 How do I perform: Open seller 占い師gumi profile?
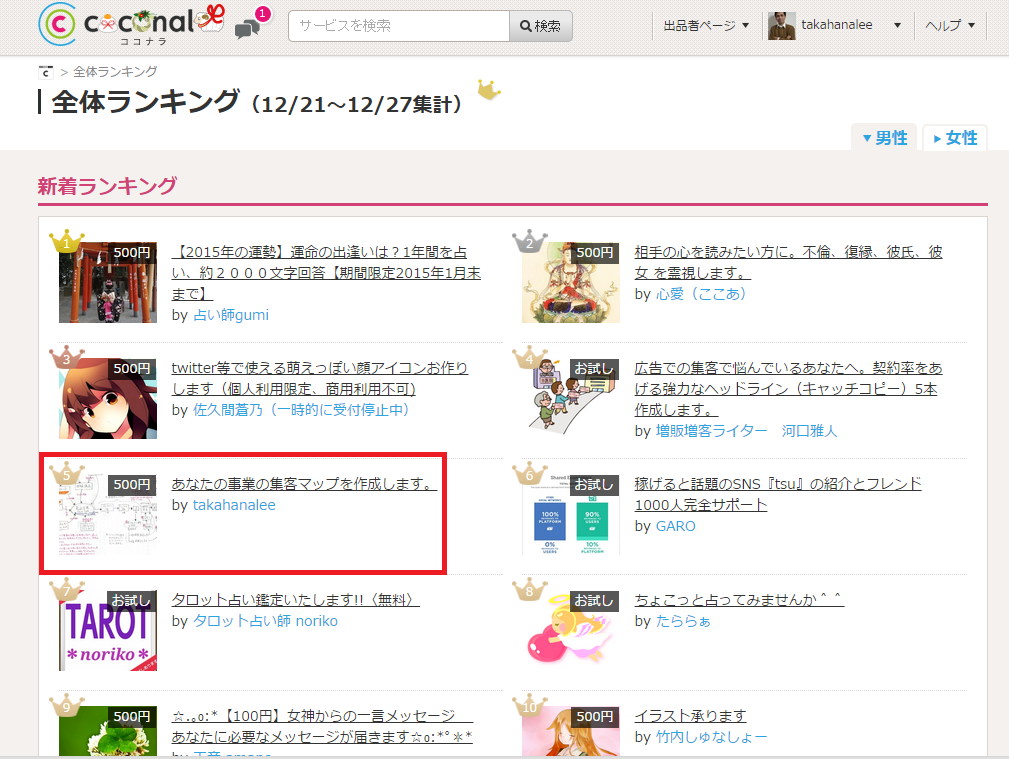[231, 315]
